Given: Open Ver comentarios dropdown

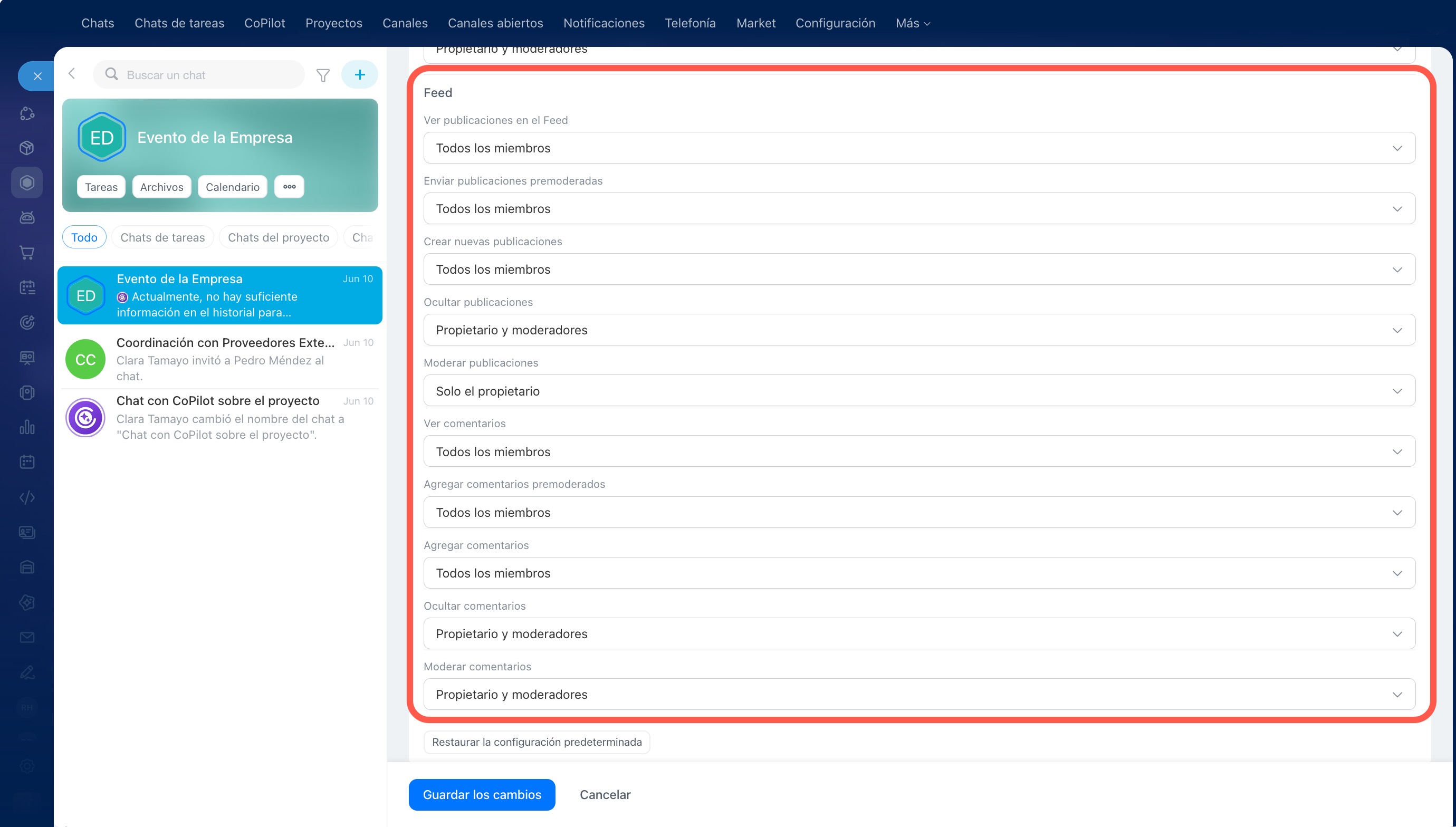Looking at the screenshot, I should [919, 451].
